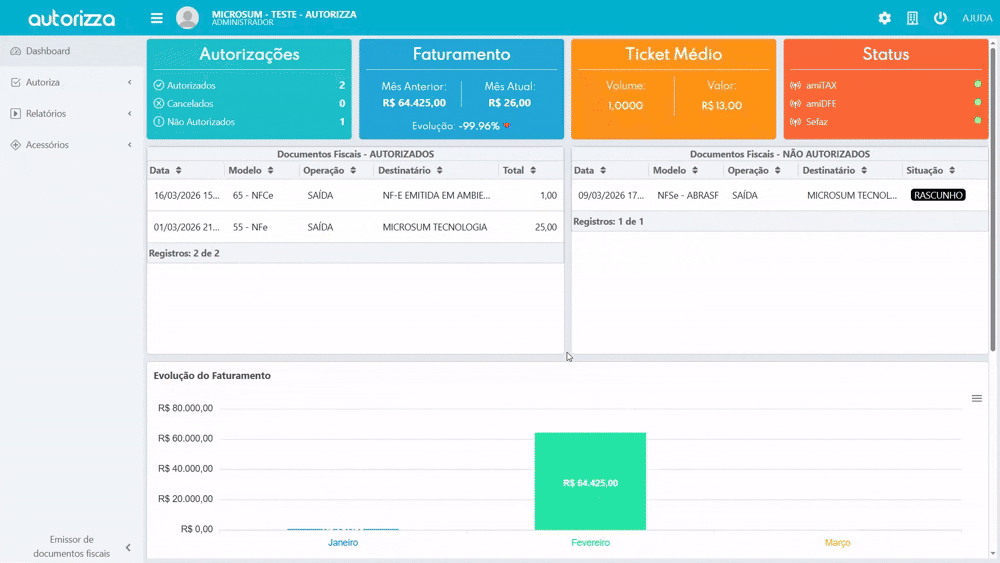Click the Sefaz green status indicator
This screenshot has height=563, width=1000.
(x=977, y=121)
